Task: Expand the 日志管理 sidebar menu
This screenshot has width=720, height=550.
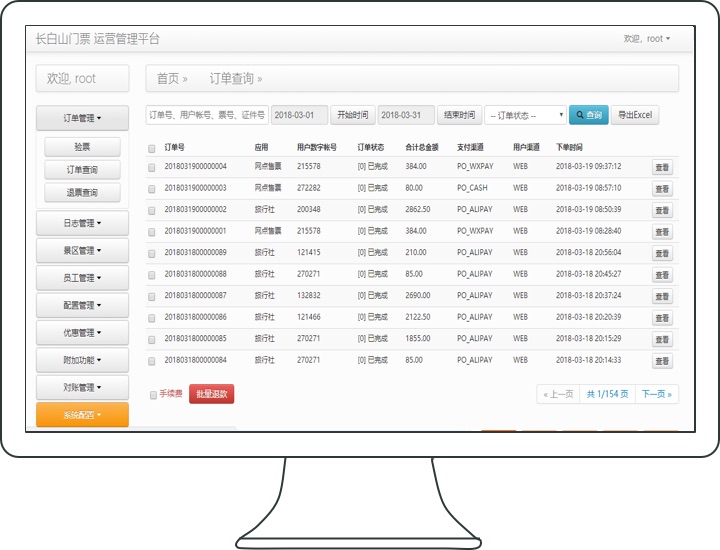Action: [x=82, y=223]
